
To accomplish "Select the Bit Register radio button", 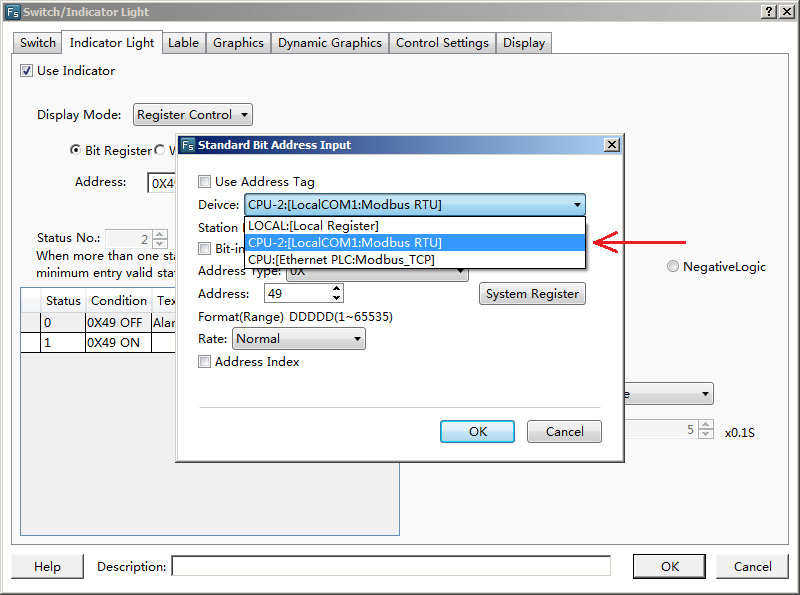I will tap(75, 150).
